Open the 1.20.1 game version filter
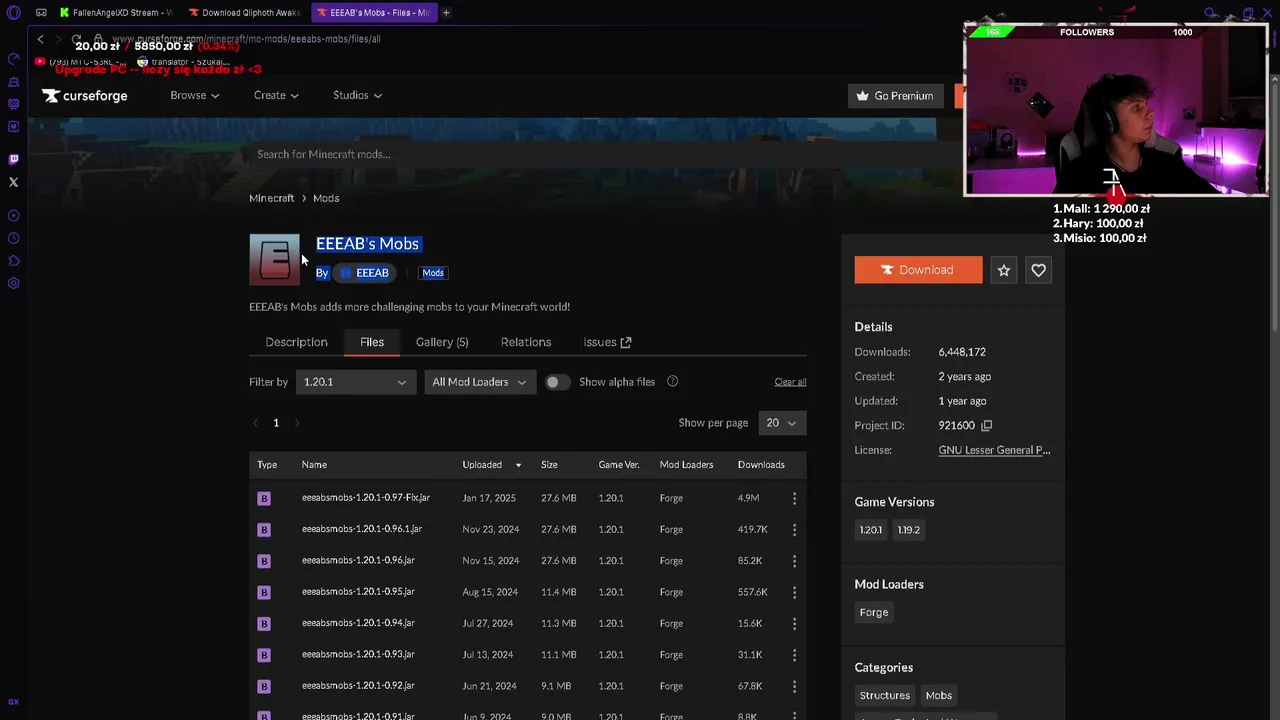Screen dimensions: 1280x720 pos(355,382)
